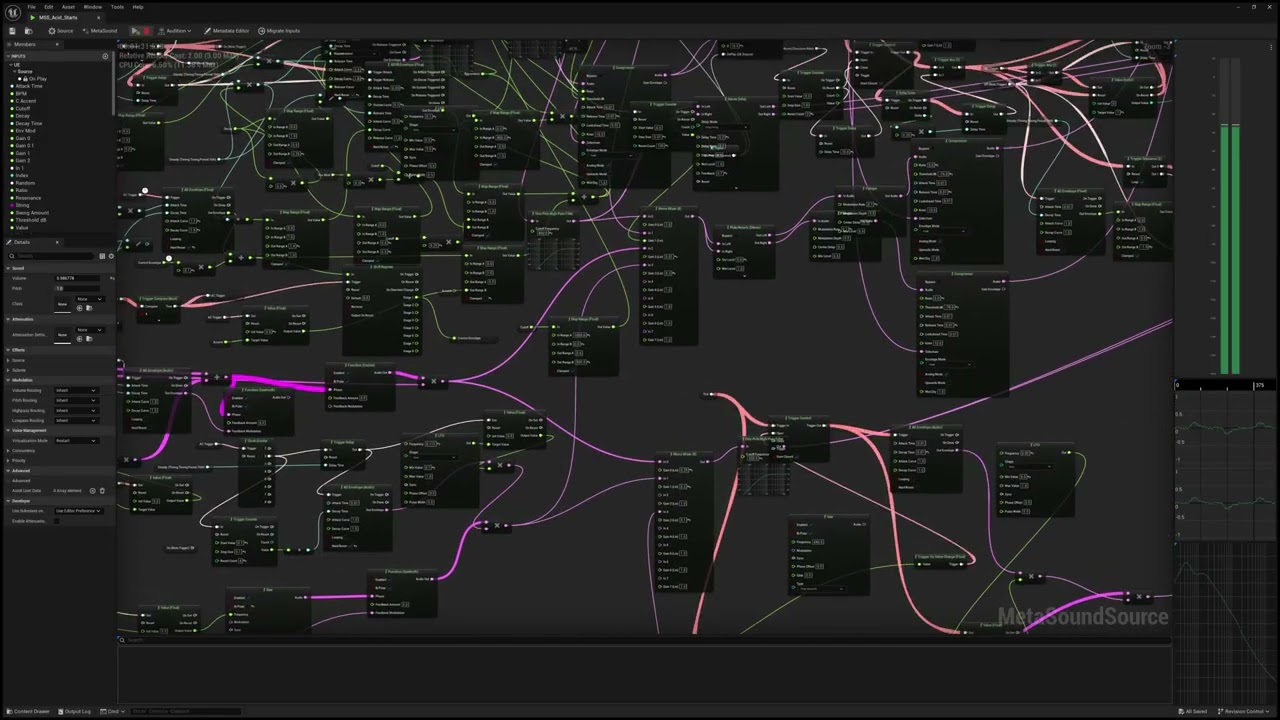
Task: Open the Tools menu
Action: coord(117,7)
